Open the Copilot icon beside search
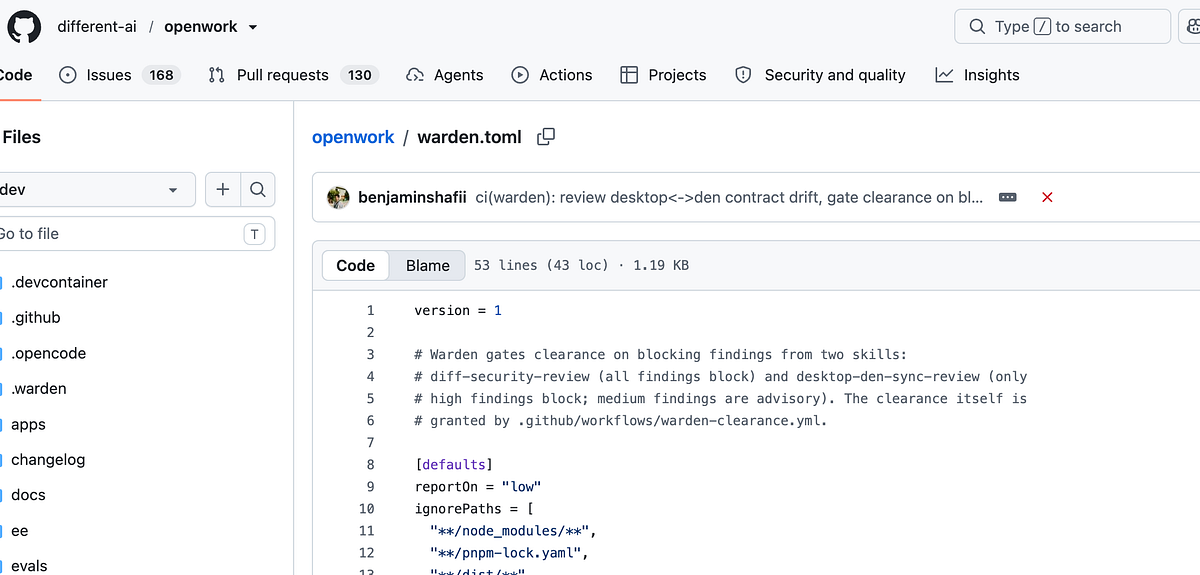1200x575 pixels. point(1192,27)
